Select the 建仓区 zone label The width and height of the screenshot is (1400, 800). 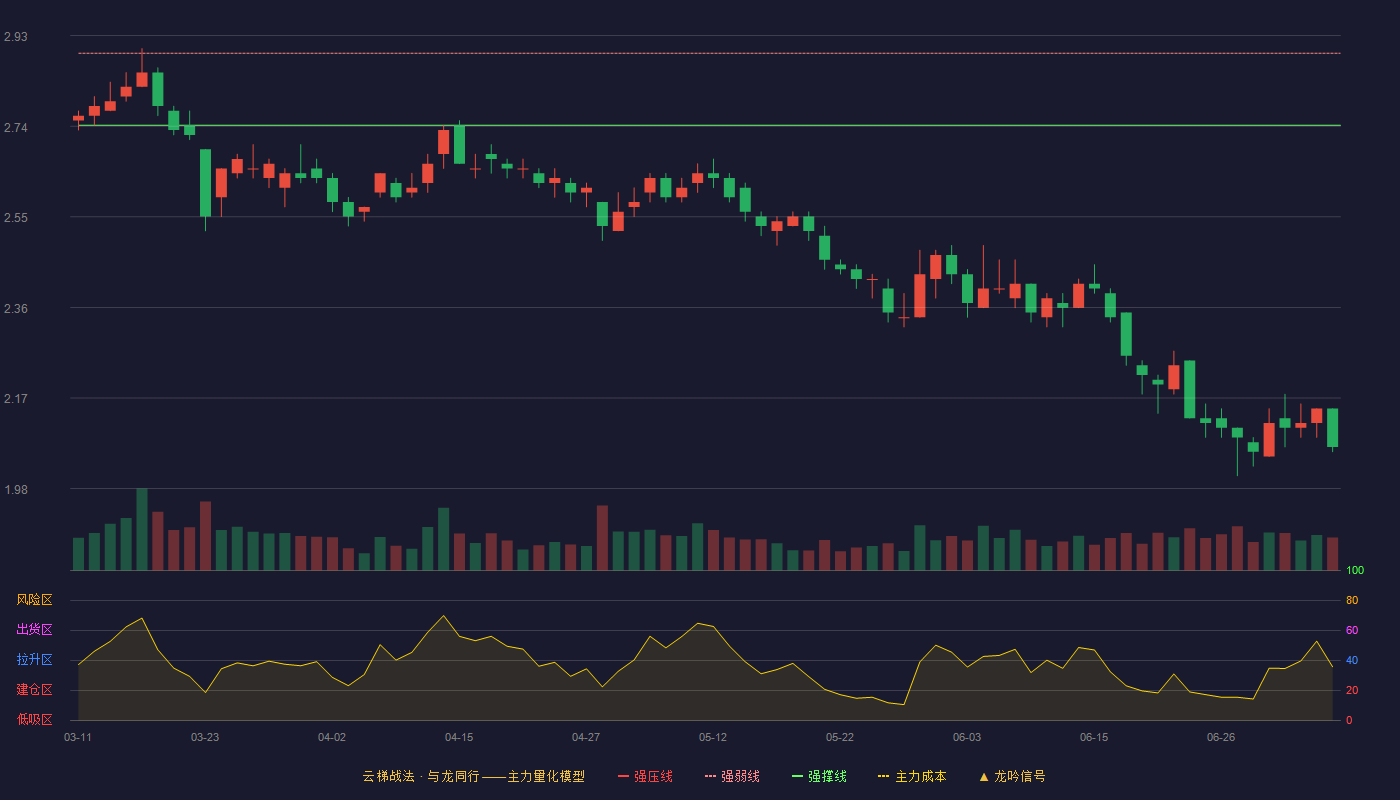(34, 690)
